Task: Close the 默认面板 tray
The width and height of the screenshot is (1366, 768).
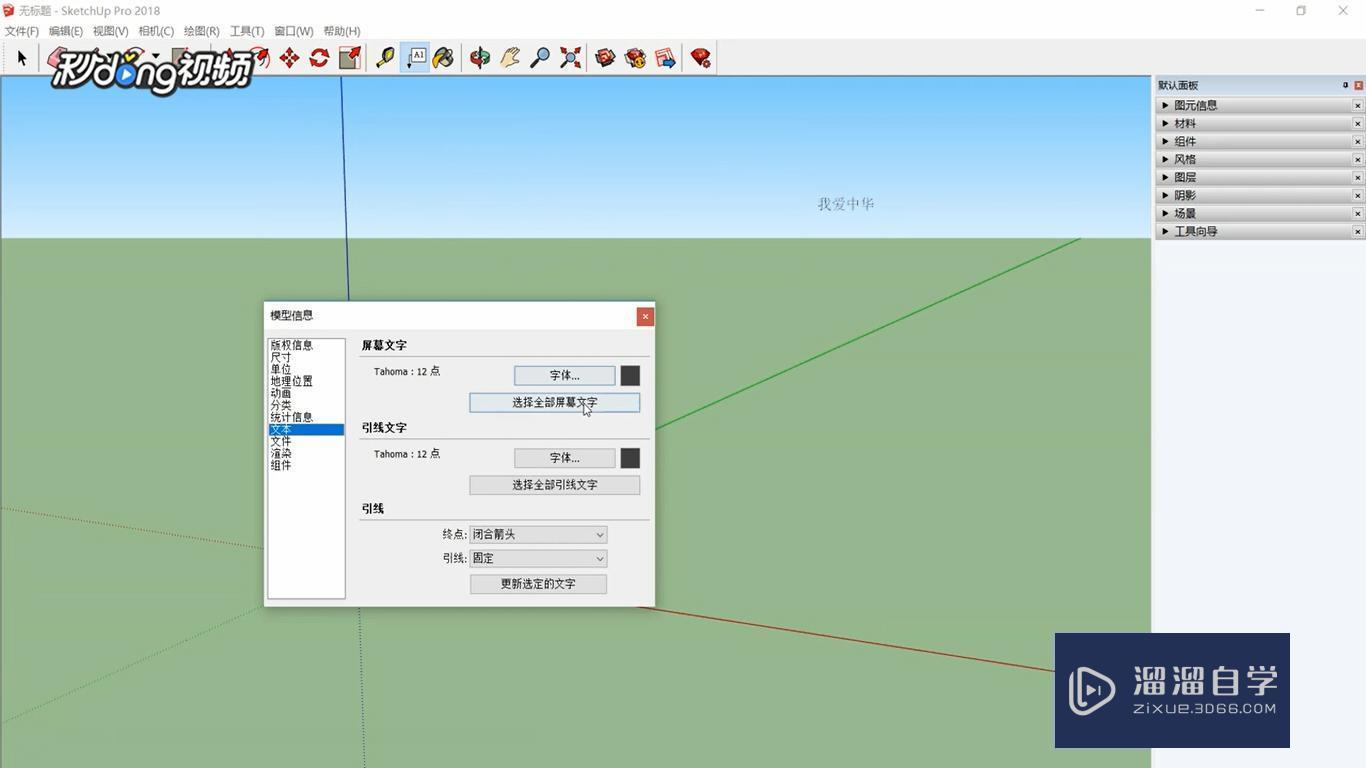Action: click(1358, 85)
